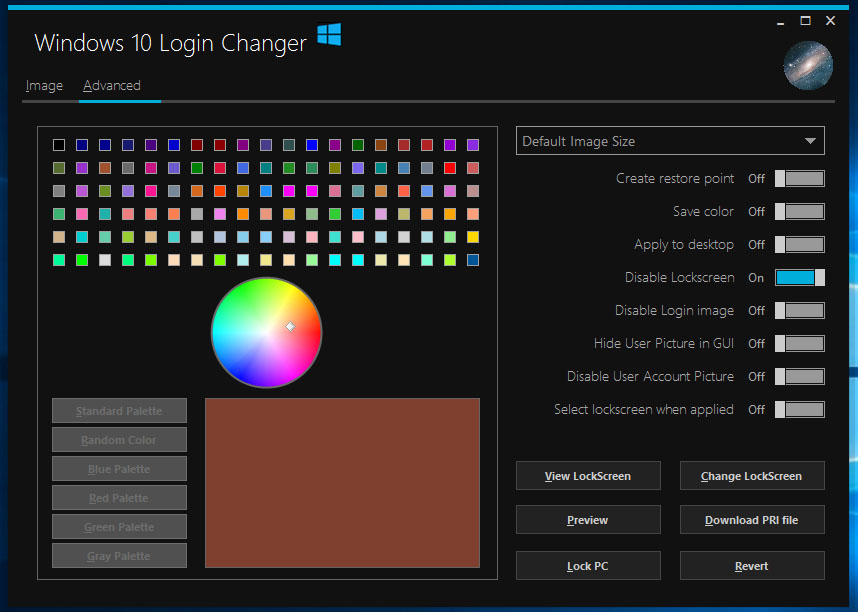
Task: Click the Revert button
Action: 752,565
